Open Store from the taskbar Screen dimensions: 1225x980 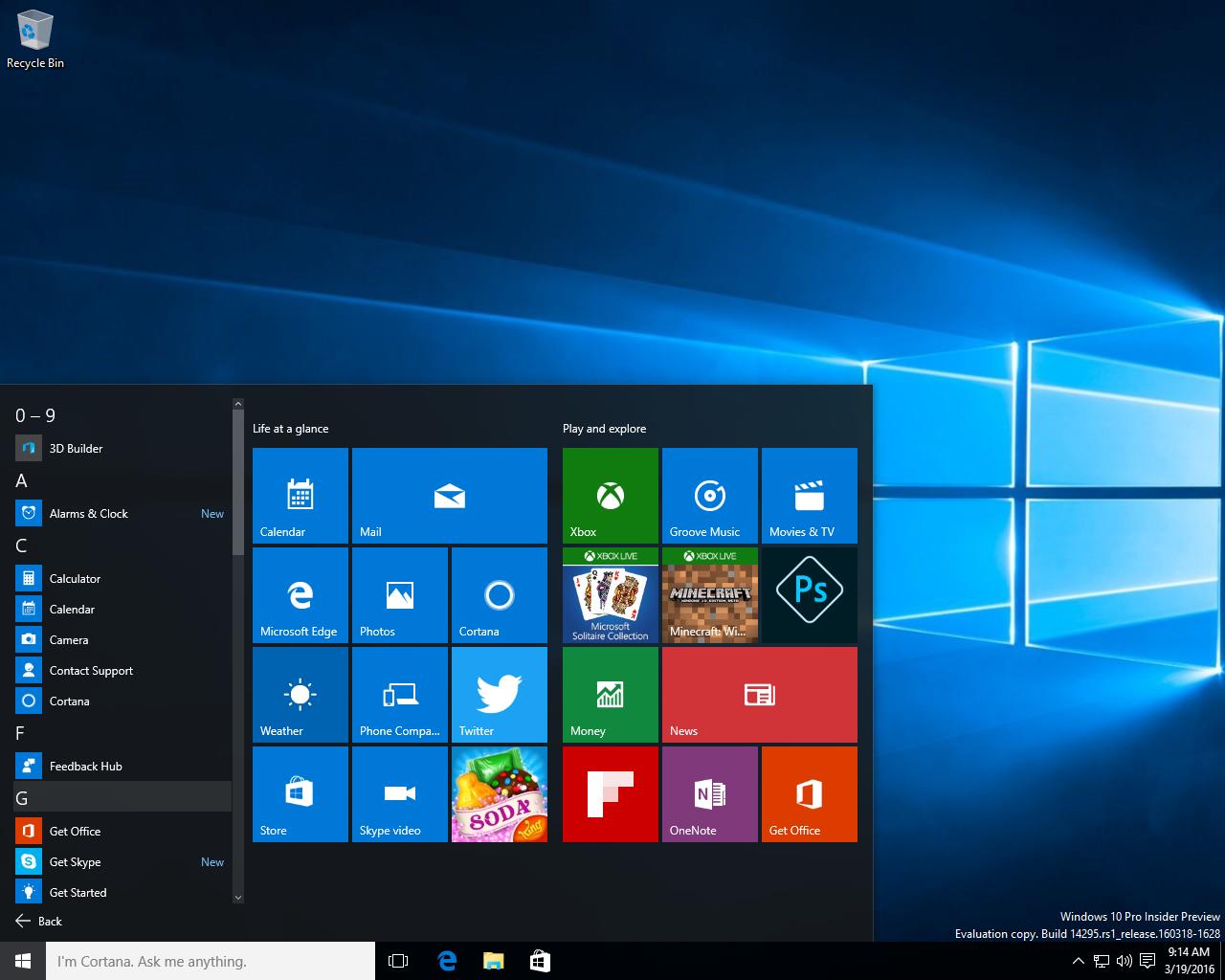tap(540, 961)
